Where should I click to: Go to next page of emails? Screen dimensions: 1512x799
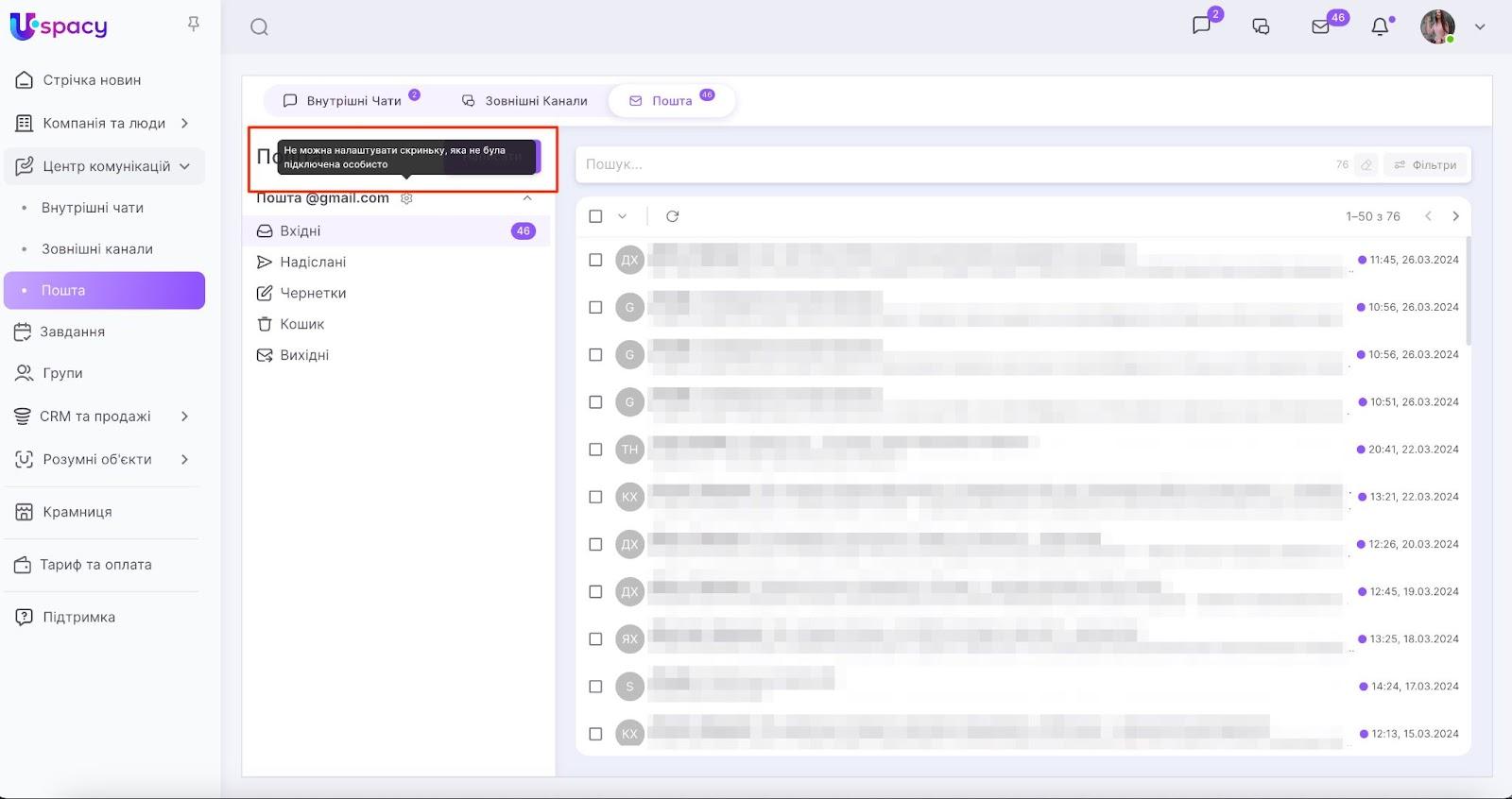pyautogui.click(x=1455, y=216)
